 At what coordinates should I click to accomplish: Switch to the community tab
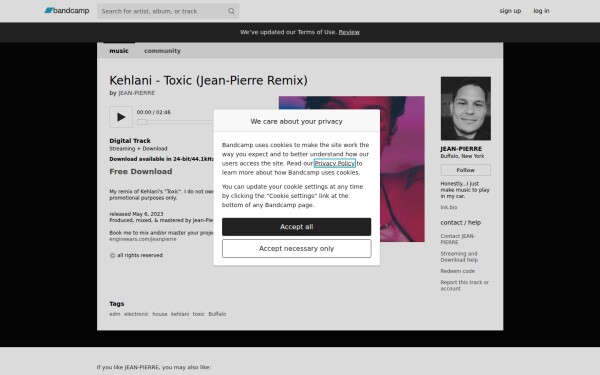tap(162, 51)
